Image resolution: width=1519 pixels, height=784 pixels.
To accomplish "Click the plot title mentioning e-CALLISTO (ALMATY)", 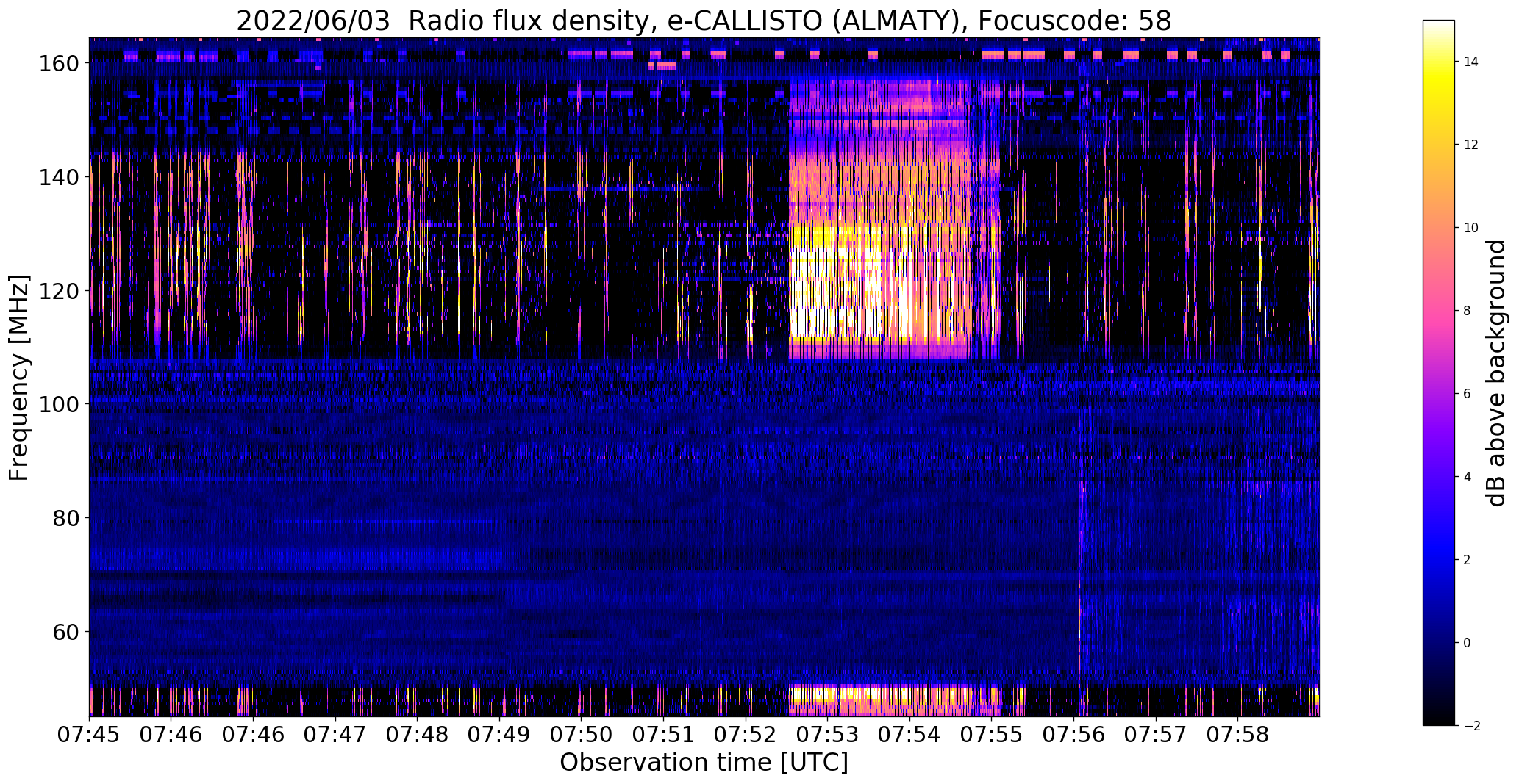I will point(704,21).
